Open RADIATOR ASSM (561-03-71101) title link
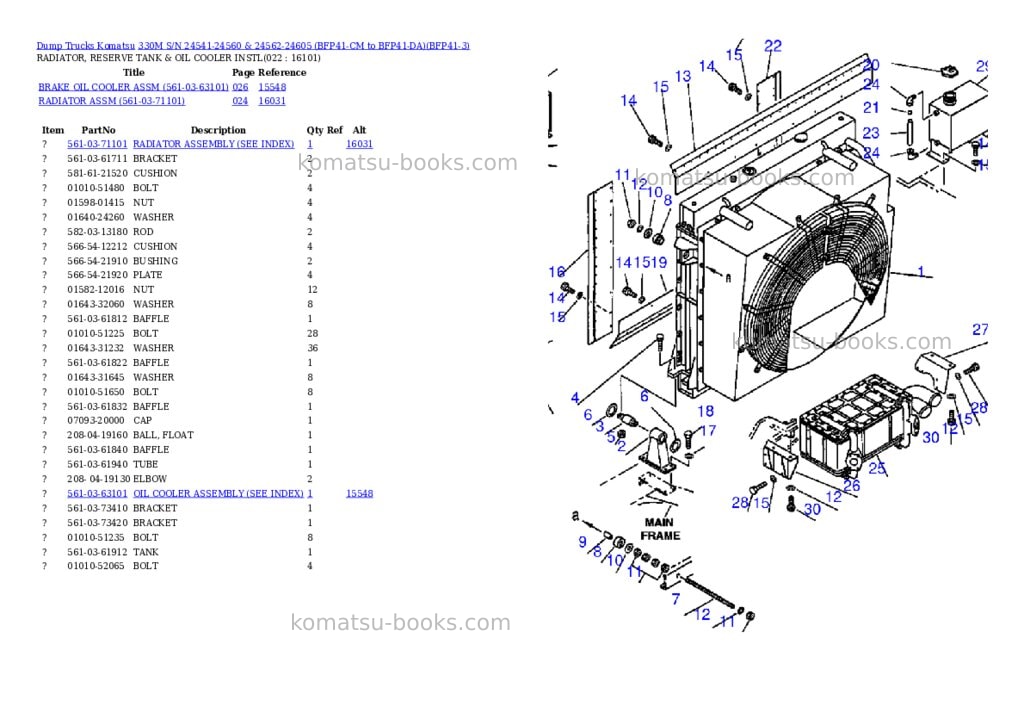This screenshot has height=725, width=1024. point(111,101)
